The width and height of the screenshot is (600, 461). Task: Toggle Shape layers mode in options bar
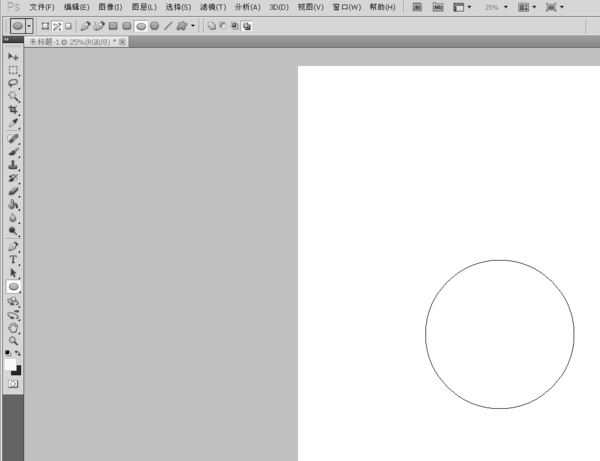click(45, 26)
